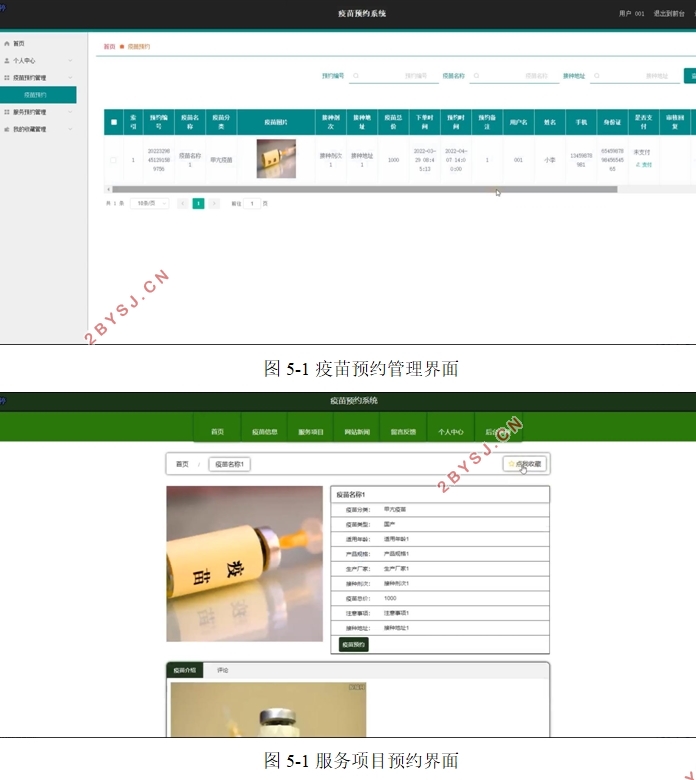Open 服务项目 in the green navigation bar

pos(310,432)
